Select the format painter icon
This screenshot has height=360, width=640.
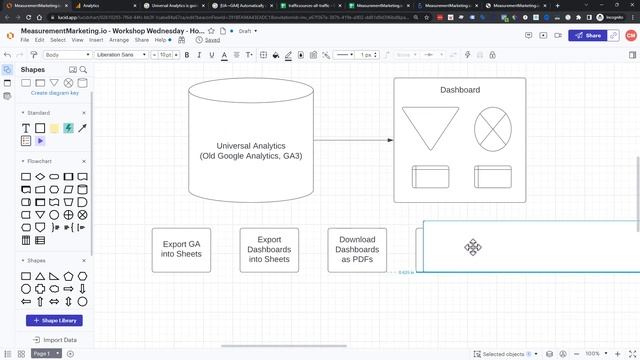click(34, 55)
